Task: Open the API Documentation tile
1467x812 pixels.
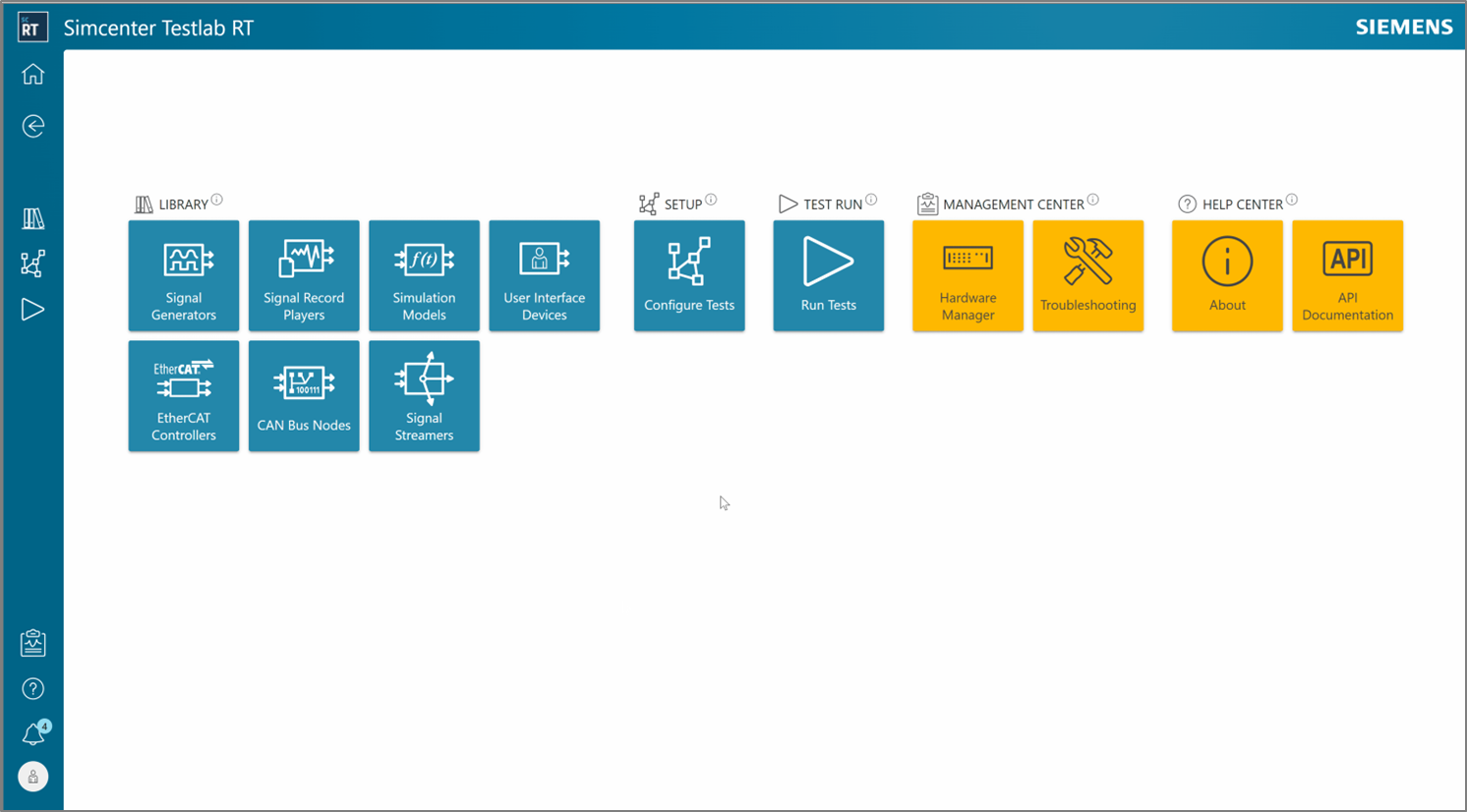Action: click(x=1347, y=275)
